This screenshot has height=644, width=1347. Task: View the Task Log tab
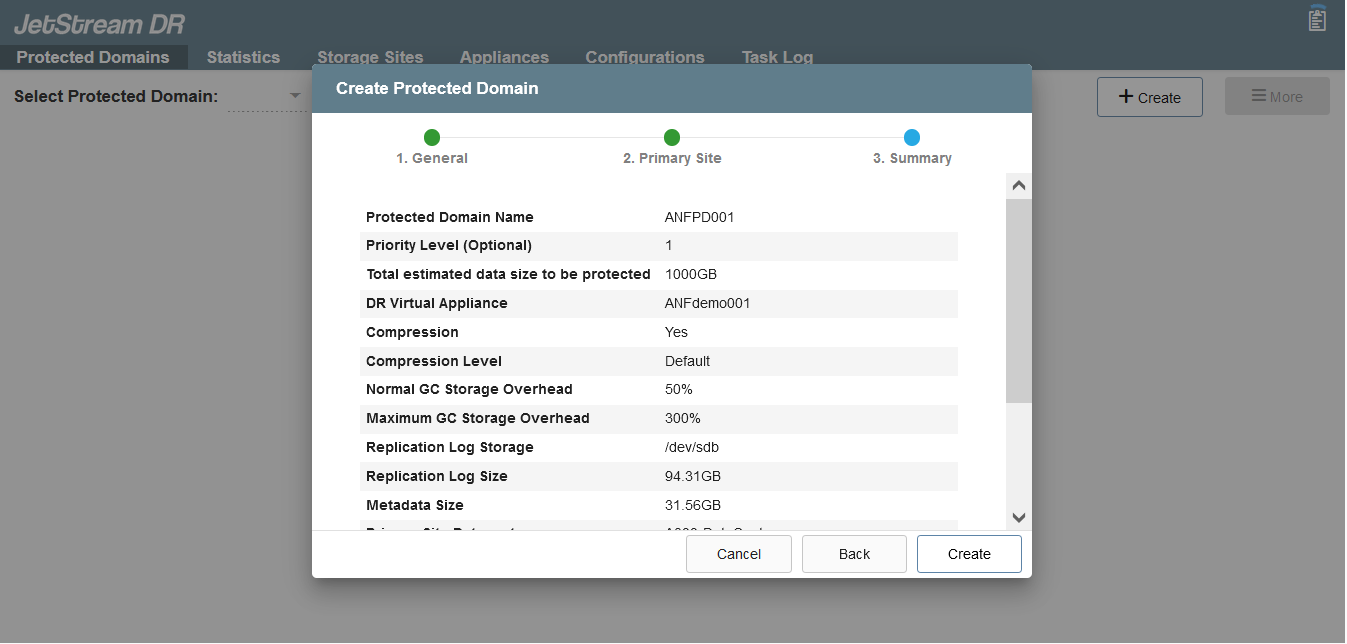click(x=777, y=57)
